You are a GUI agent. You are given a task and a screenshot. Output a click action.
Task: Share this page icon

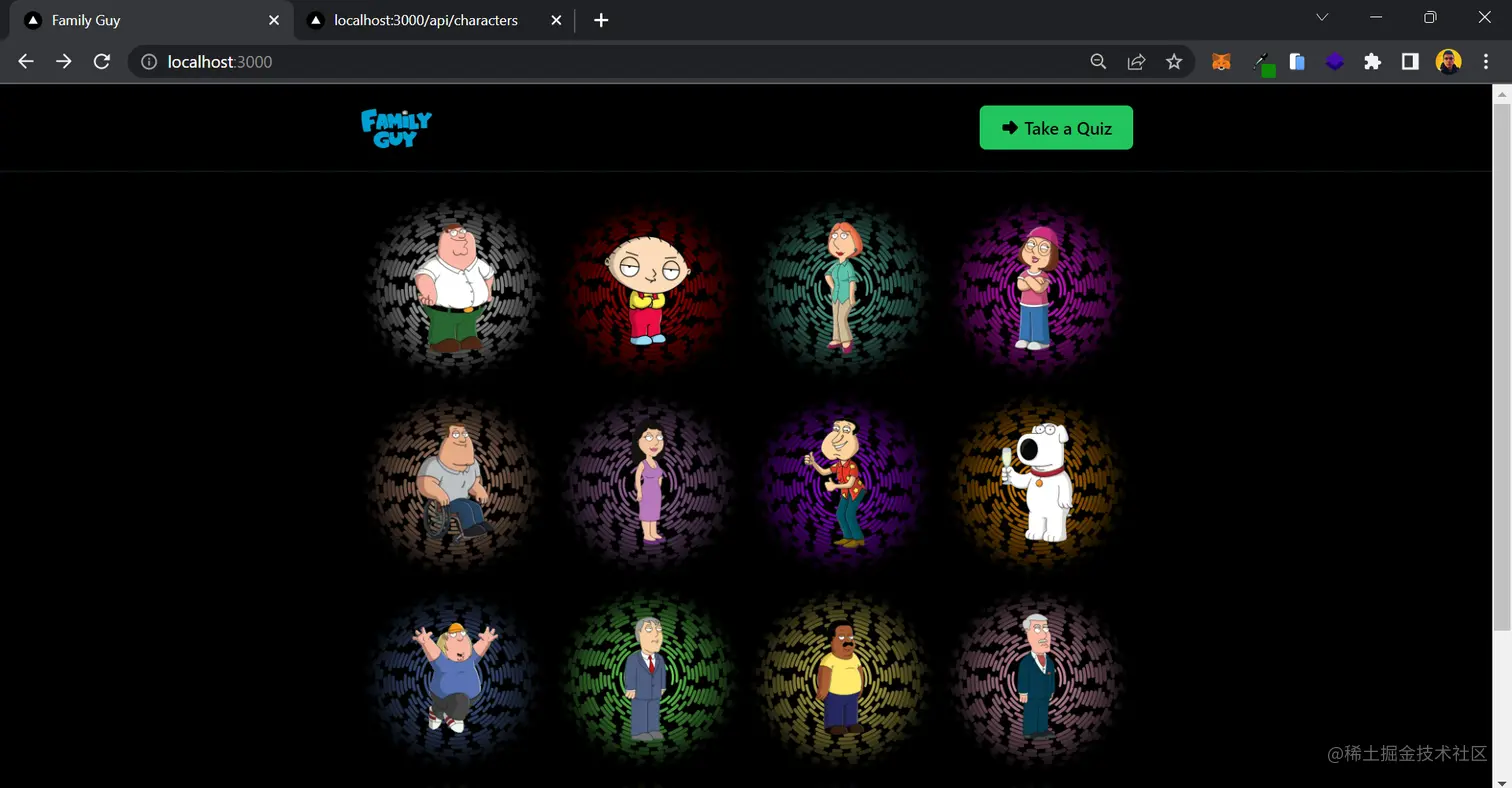coord(1136,62)
